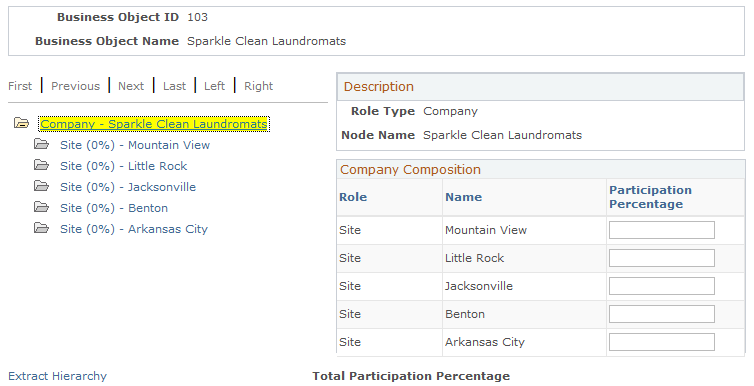The image size is (754, 386).
Task: Click the Mountain View site folder icon
Action: point(41,144)
